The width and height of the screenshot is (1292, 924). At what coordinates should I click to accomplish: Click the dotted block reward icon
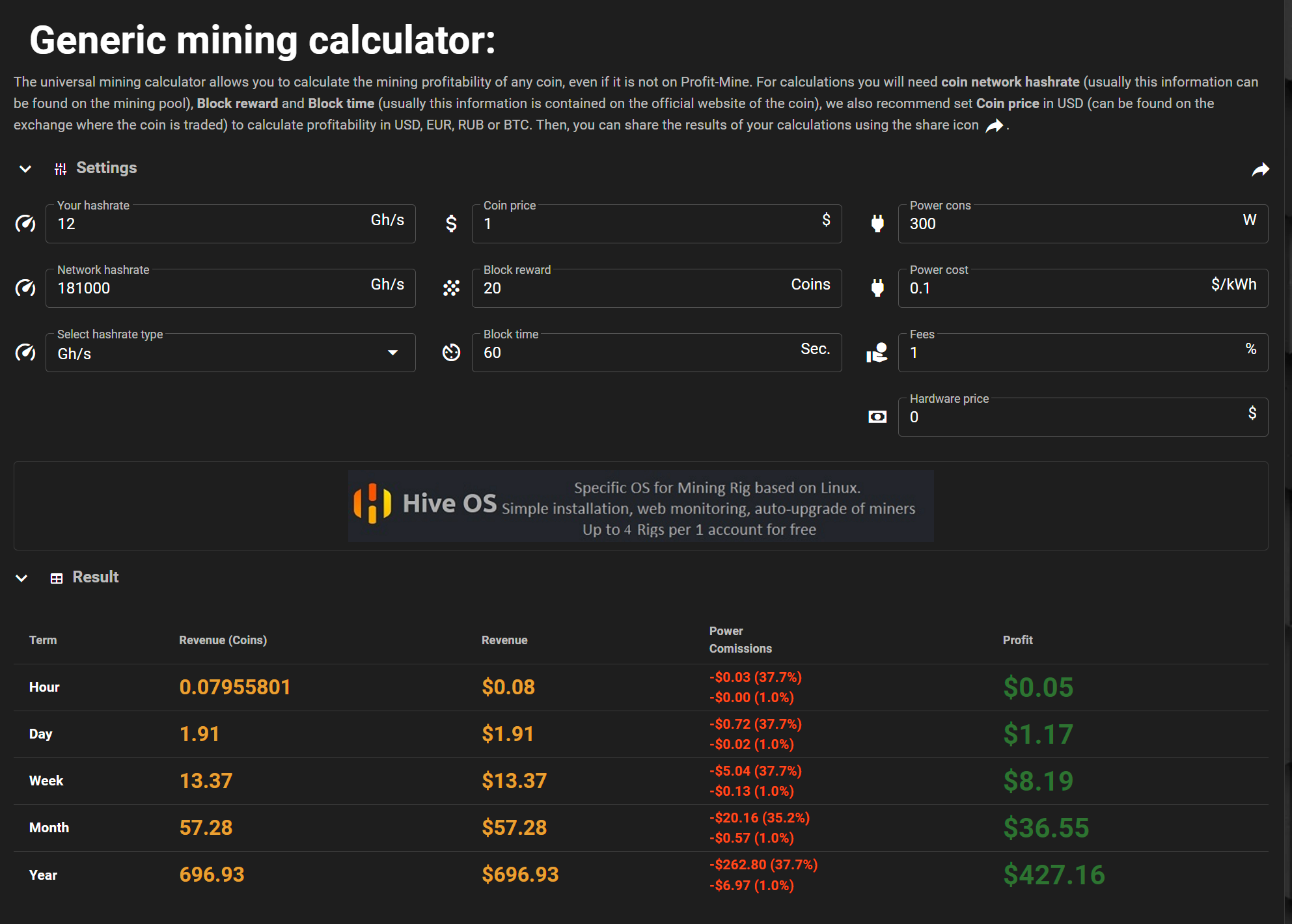tap(451, 288)
